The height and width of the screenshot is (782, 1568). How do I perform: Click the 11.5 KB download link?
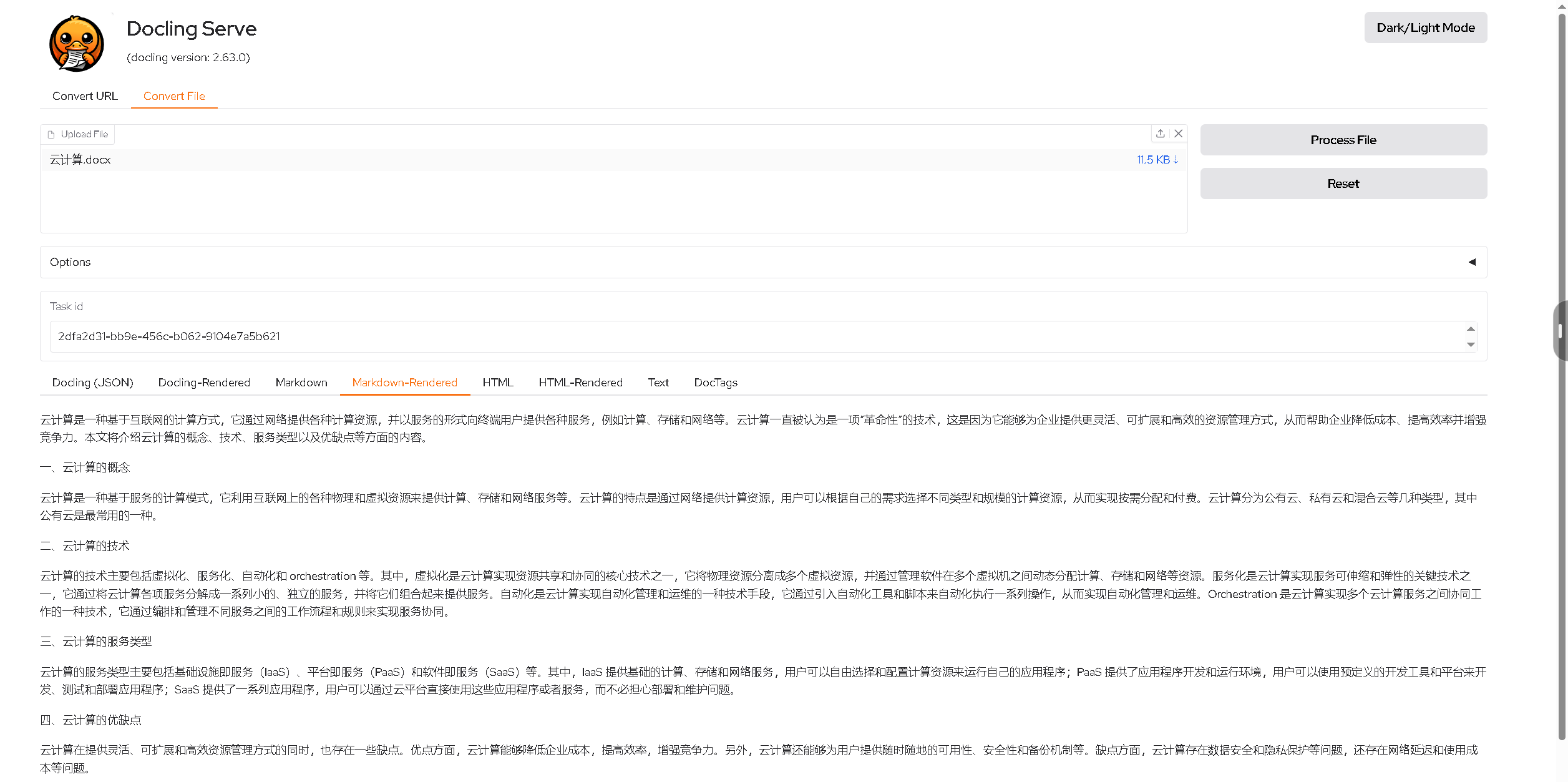click(1154, 160)
